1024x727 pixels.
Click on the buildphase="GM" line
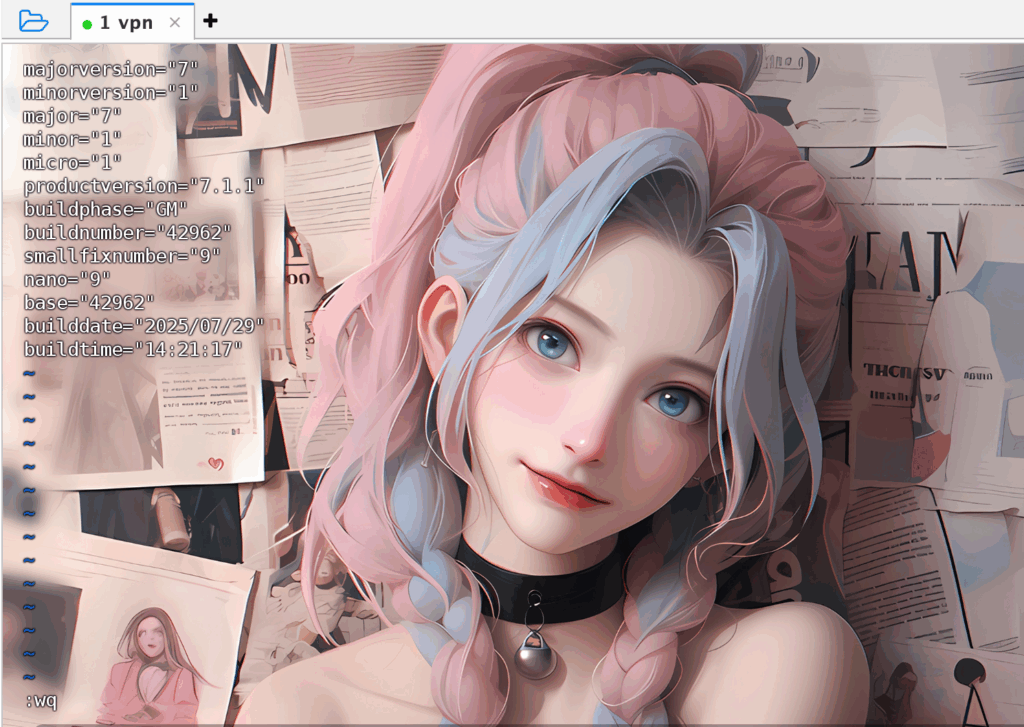[105, 209]
